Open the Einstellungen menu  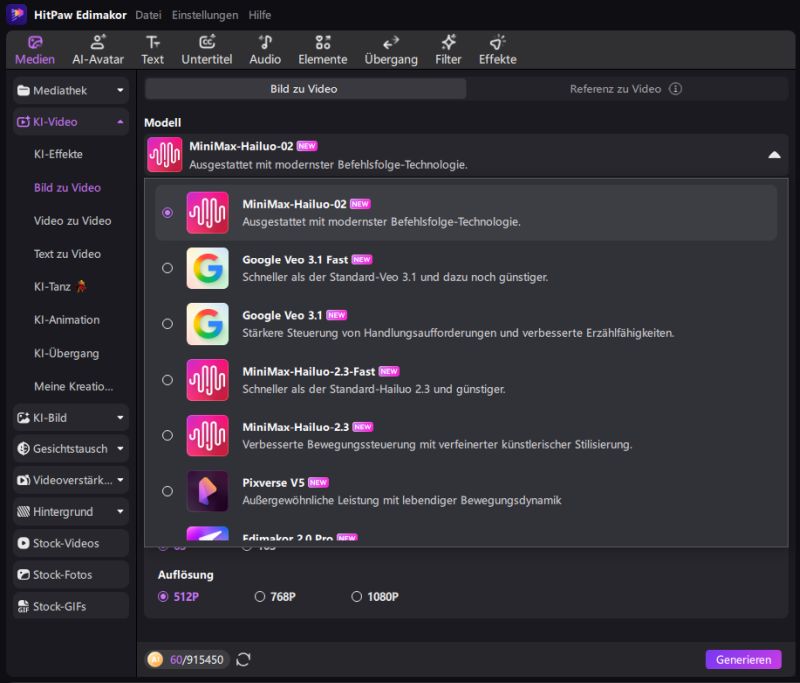[205, 15]
